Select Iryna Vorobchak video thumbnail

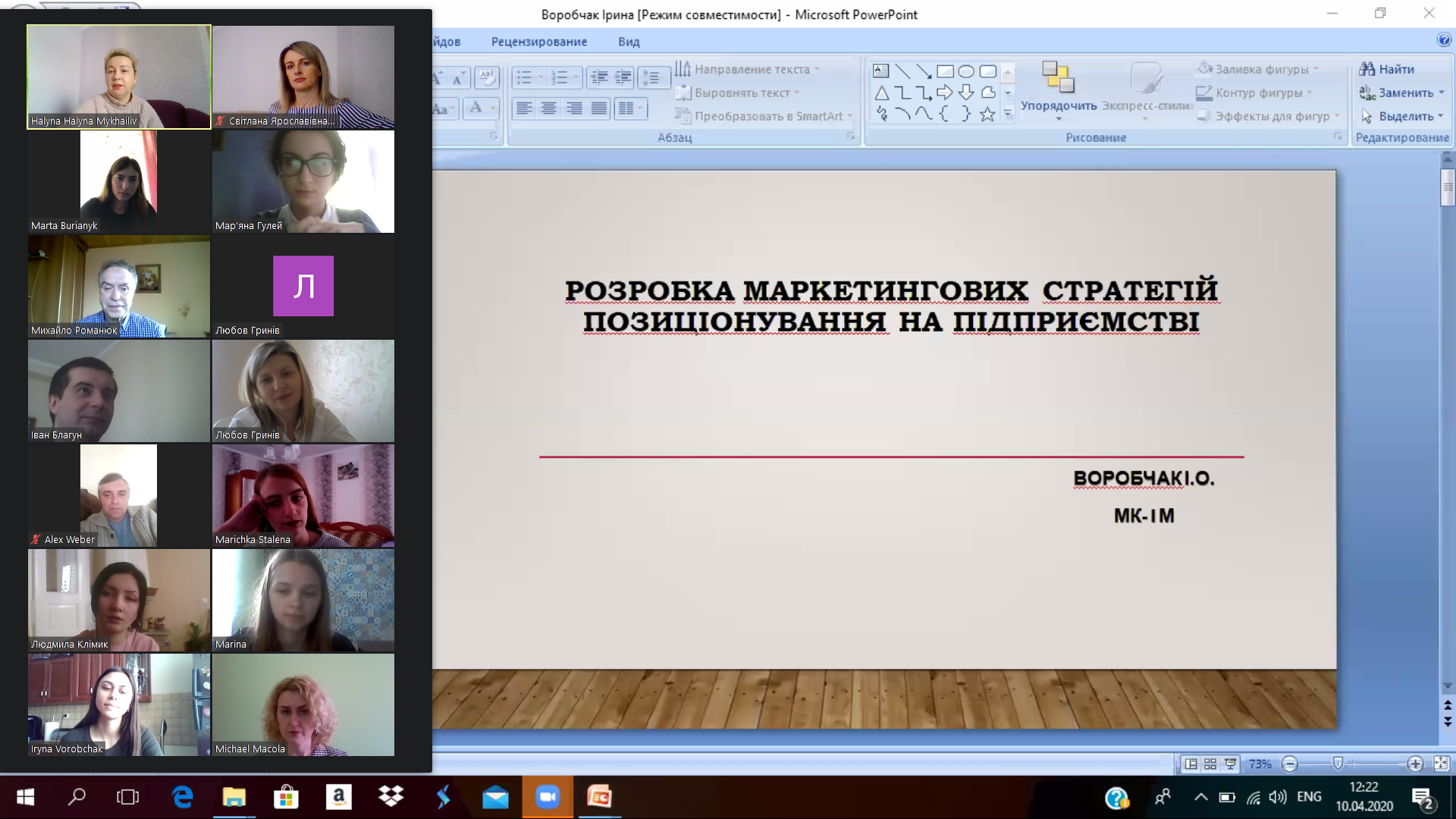(119, 704)
